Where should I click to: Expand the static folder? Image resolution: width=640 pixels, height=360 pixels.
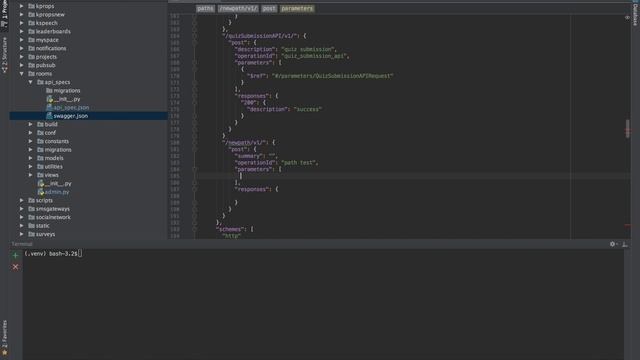coord(22,226)
